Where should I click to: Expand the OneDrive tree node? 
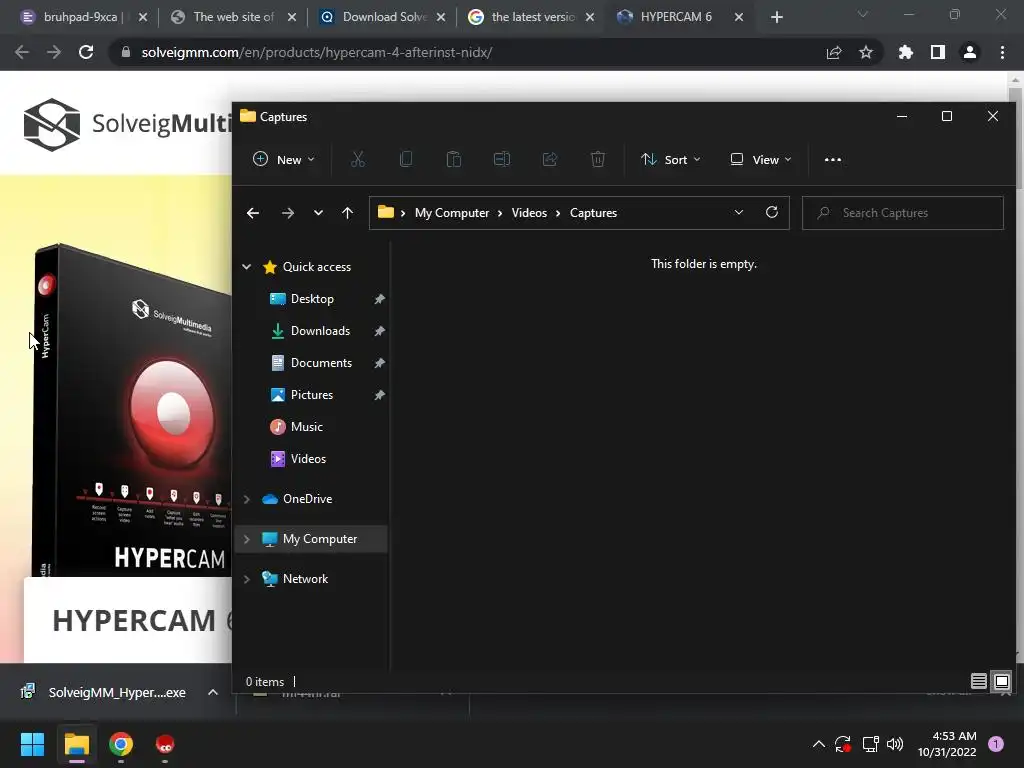coord(247,499)
